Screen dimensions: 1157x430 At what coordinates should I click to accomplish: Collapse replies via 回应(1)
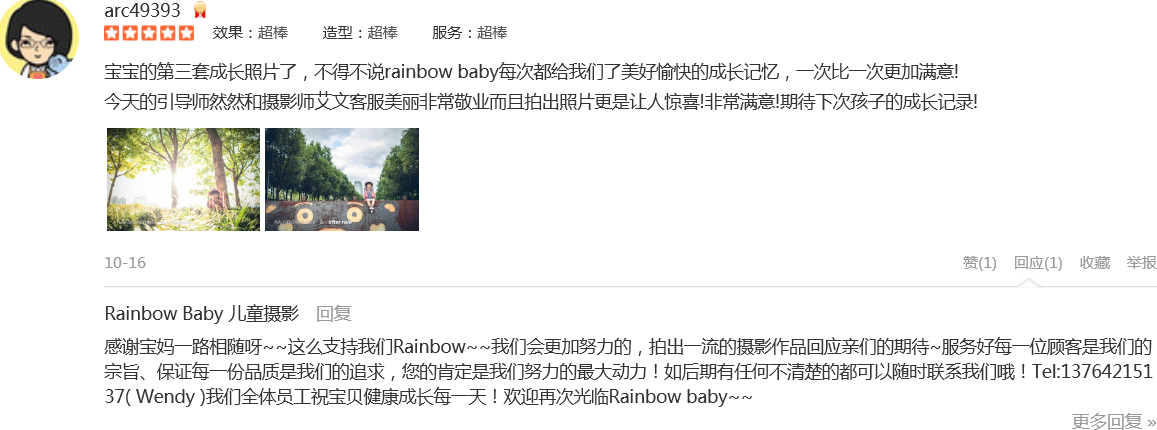point(1038,263)
